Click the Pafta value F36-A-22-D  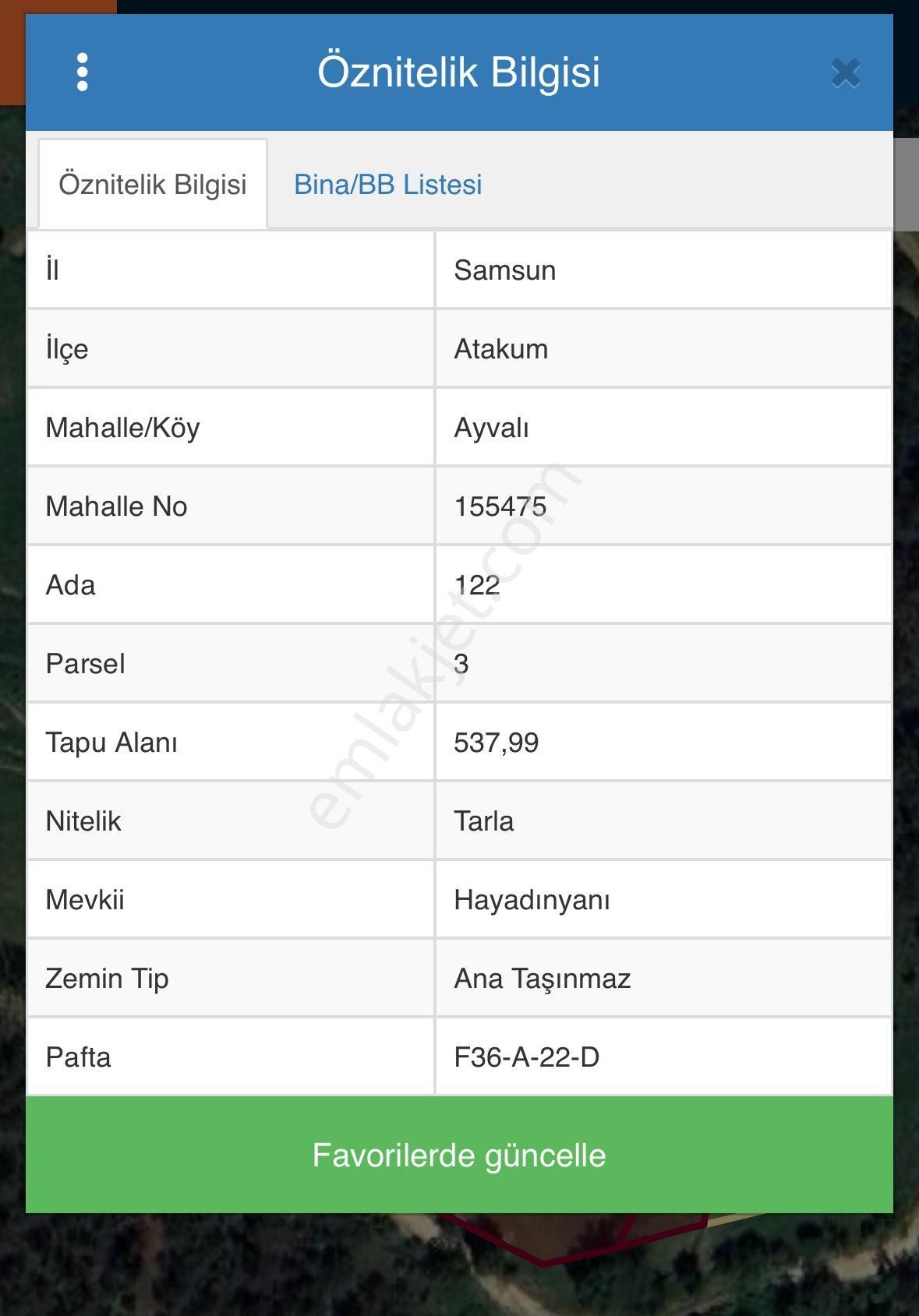527,1057
